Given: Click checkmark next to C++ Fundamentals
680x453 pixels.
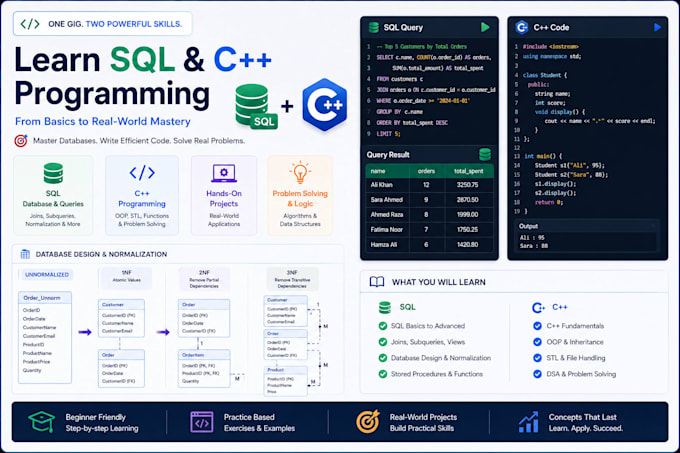Looking at the screenshot, I should [x=537, y=326].
